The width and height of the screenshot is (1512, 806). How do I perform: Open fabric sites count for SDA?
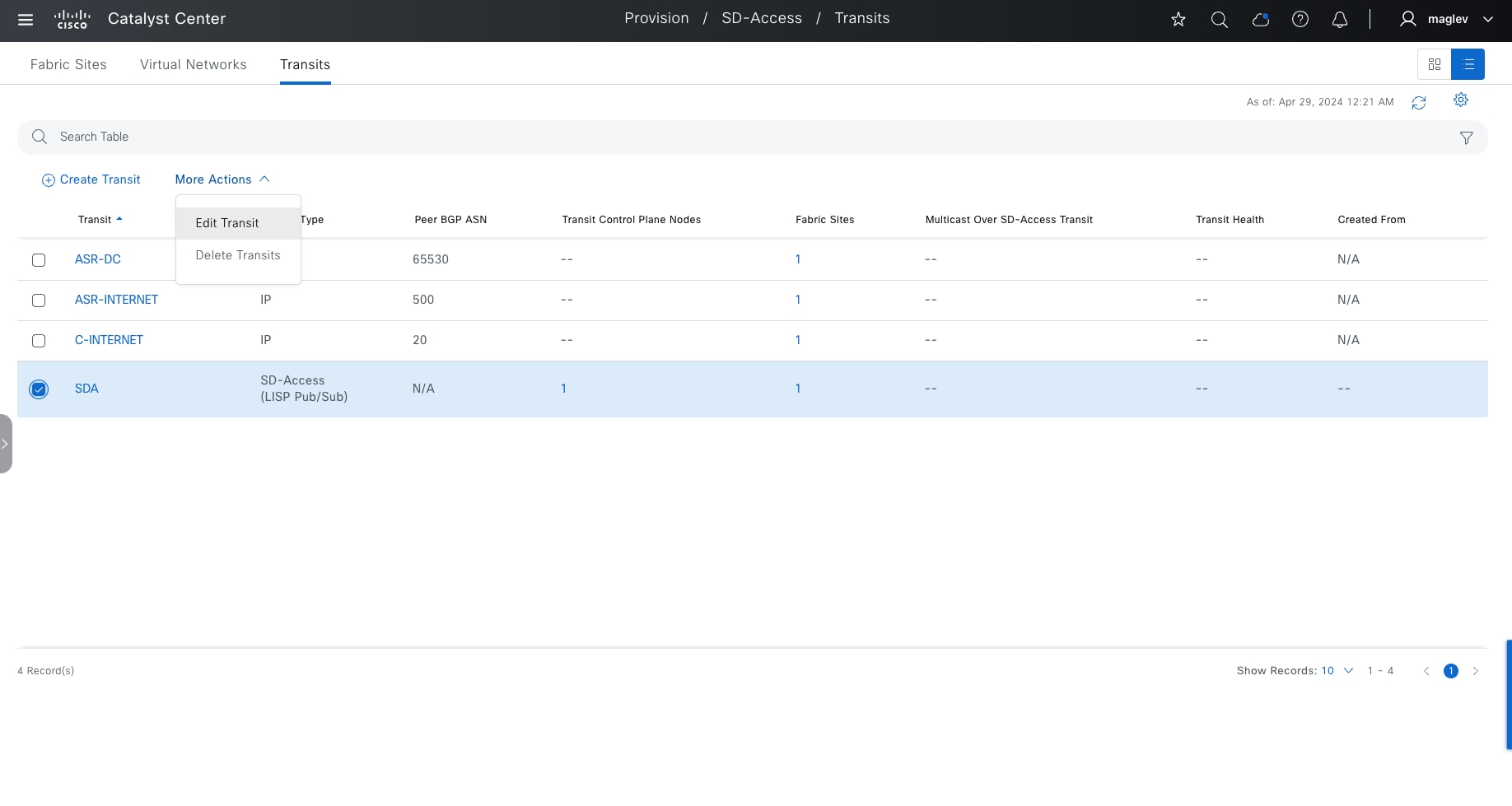click(x=798, y=389)
